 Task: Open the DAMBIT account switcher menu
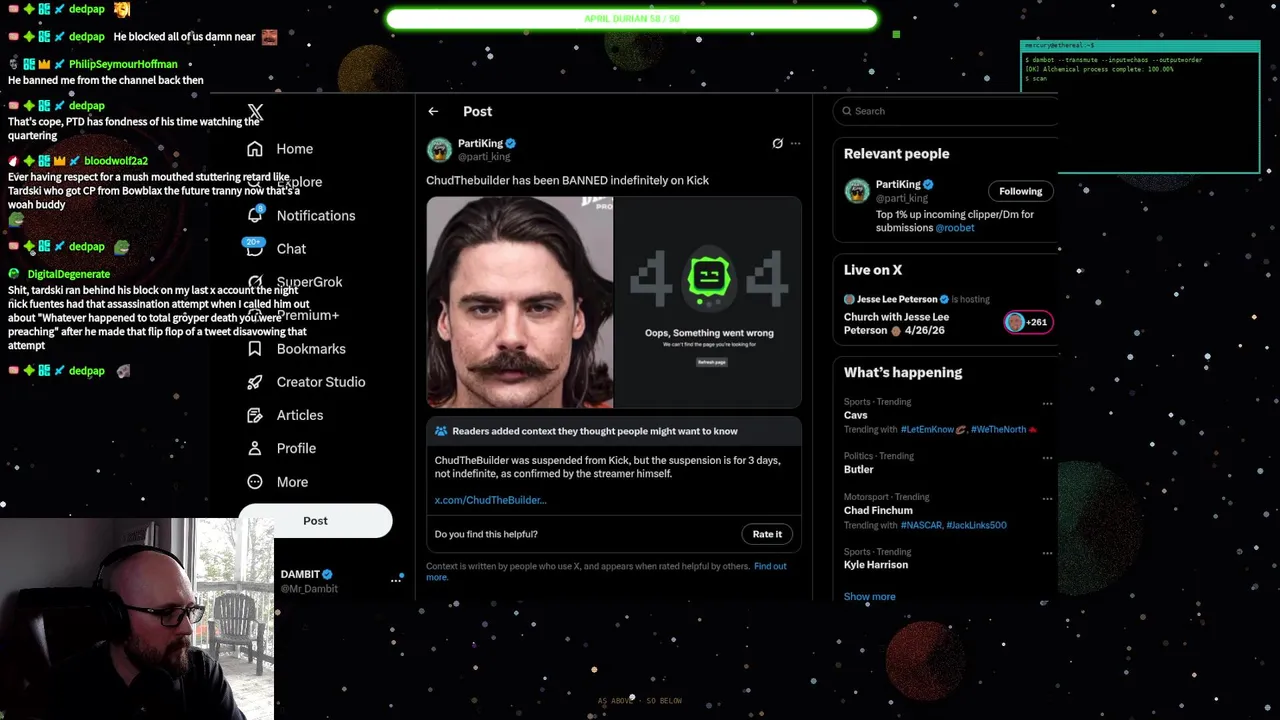coord(395,580)
